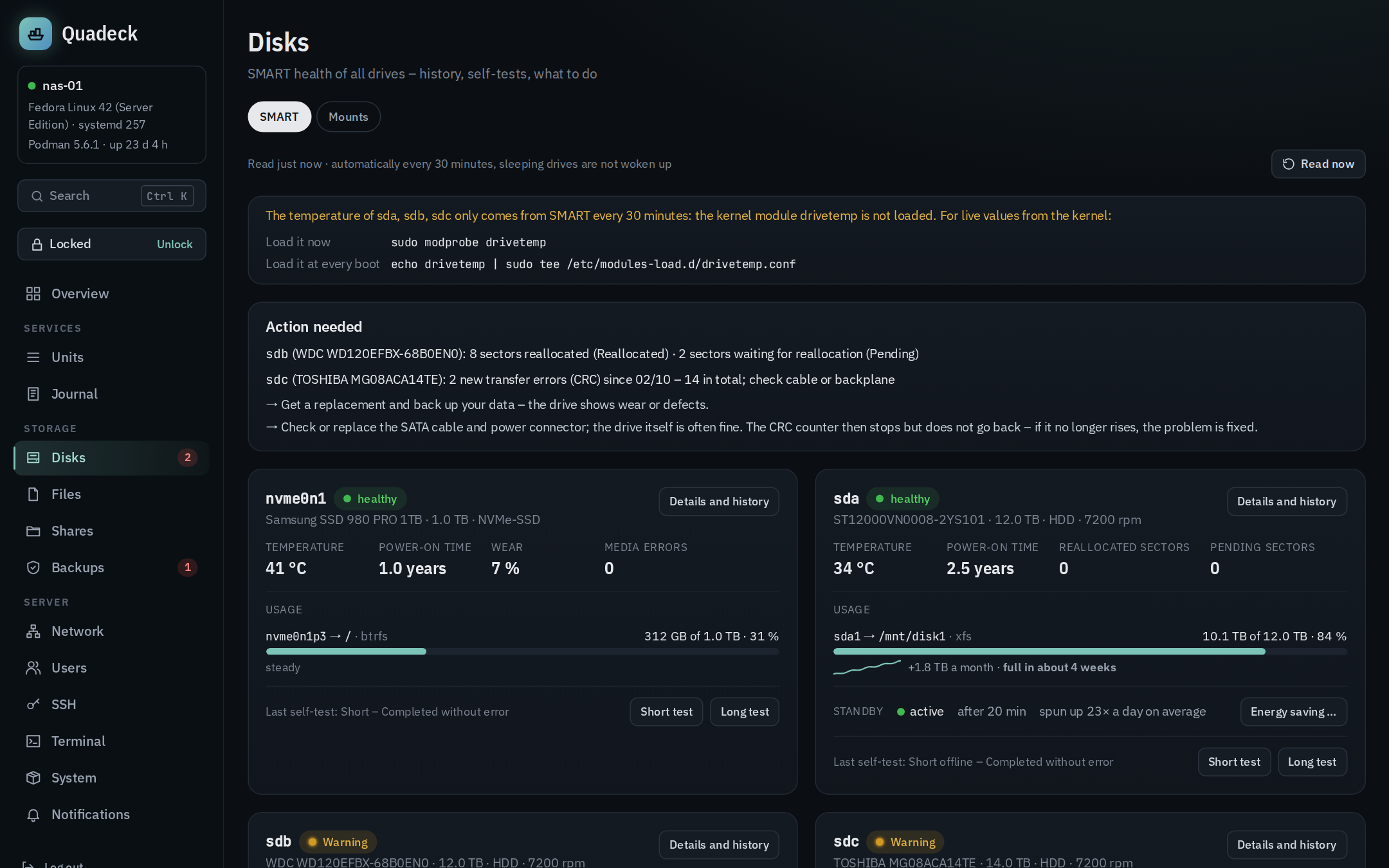This screenshot has width=1389, height=868.
Task: Click the Shares folder icon
Action: (33, 531)
